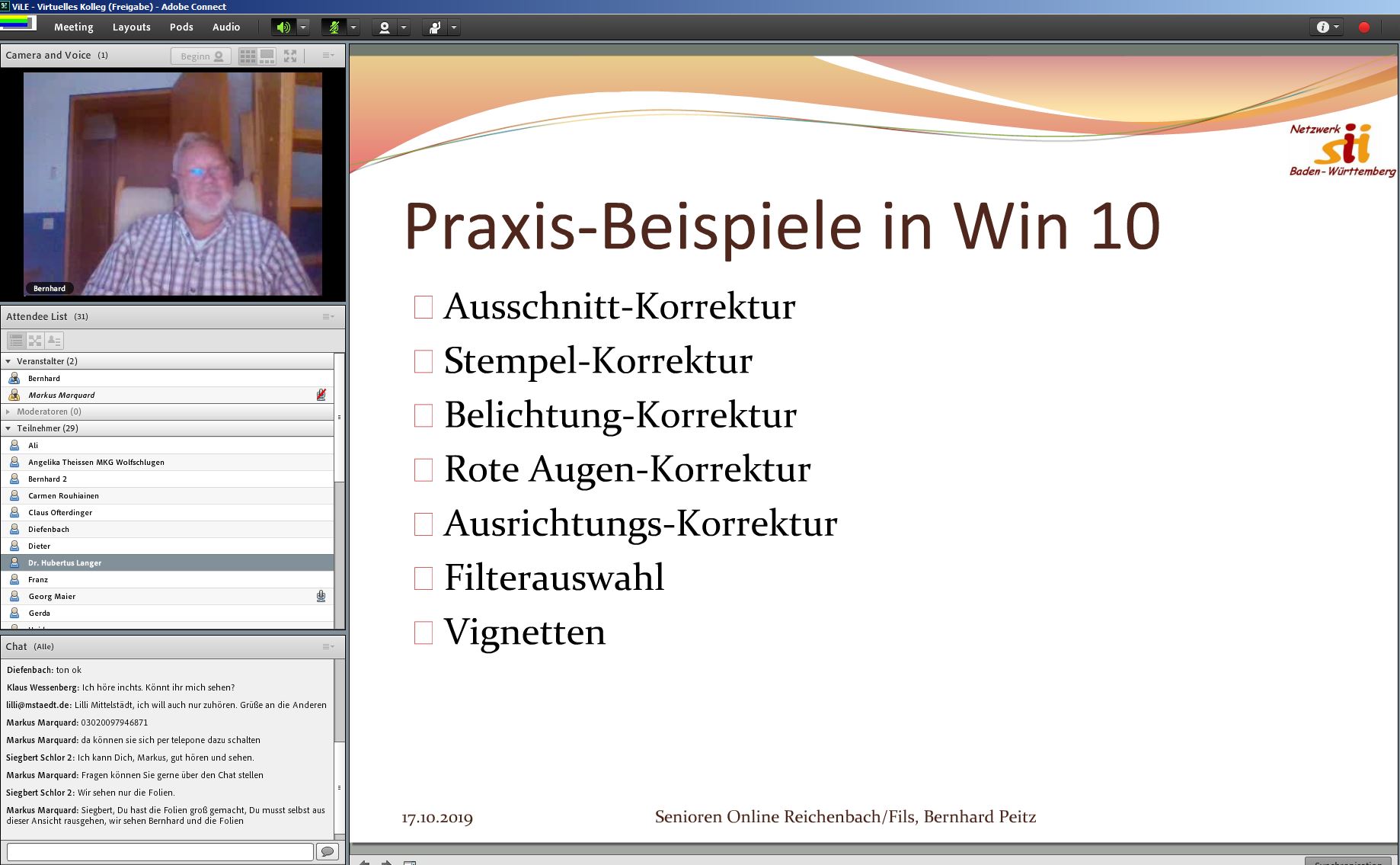The image size is (1400, 865).
Task: Switch camera pod to filmstrip view
Action: (267, 56)
